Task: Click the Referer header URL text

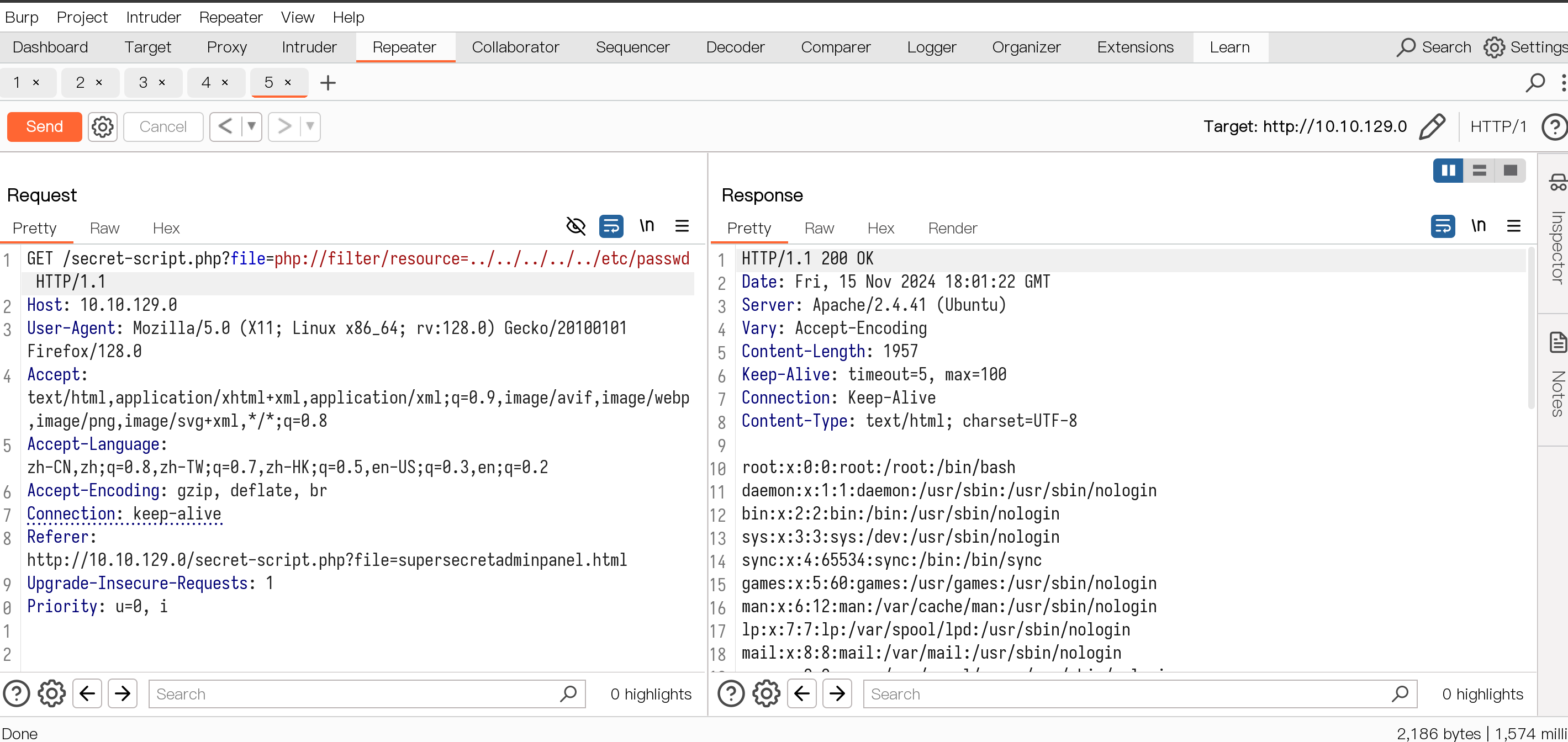Action: tap(327, 560)
